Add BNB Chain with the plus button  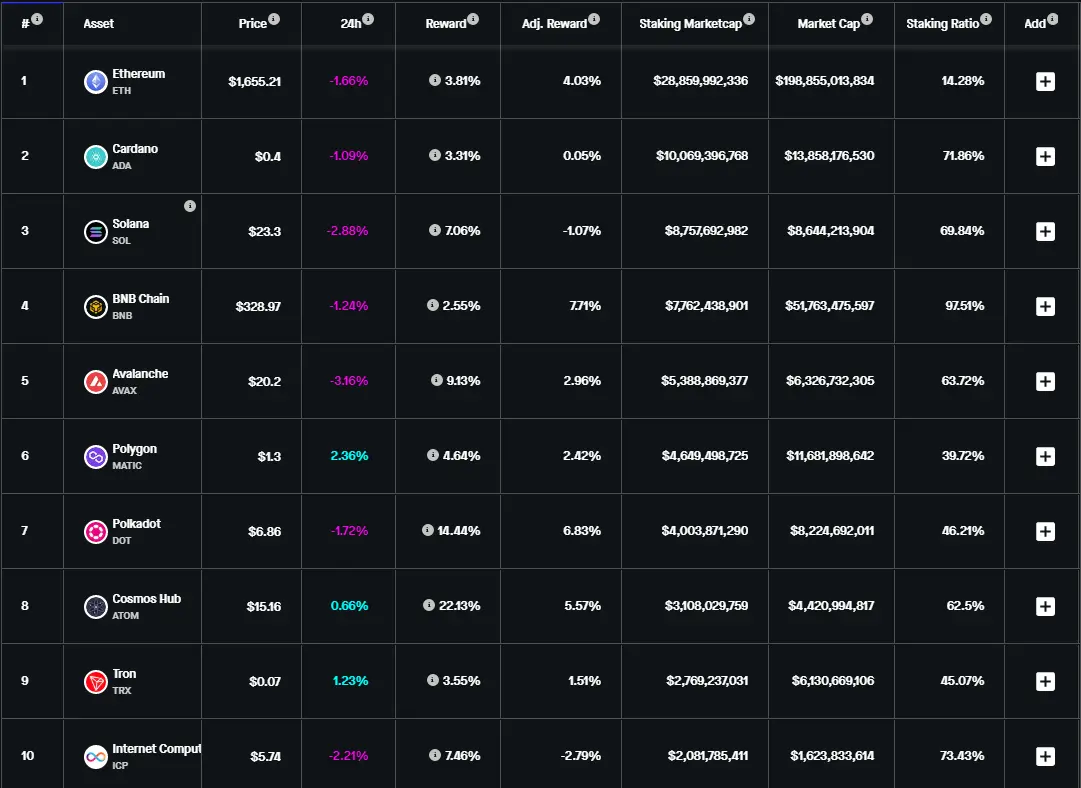pyautogui.click(x=1045, y=307)
